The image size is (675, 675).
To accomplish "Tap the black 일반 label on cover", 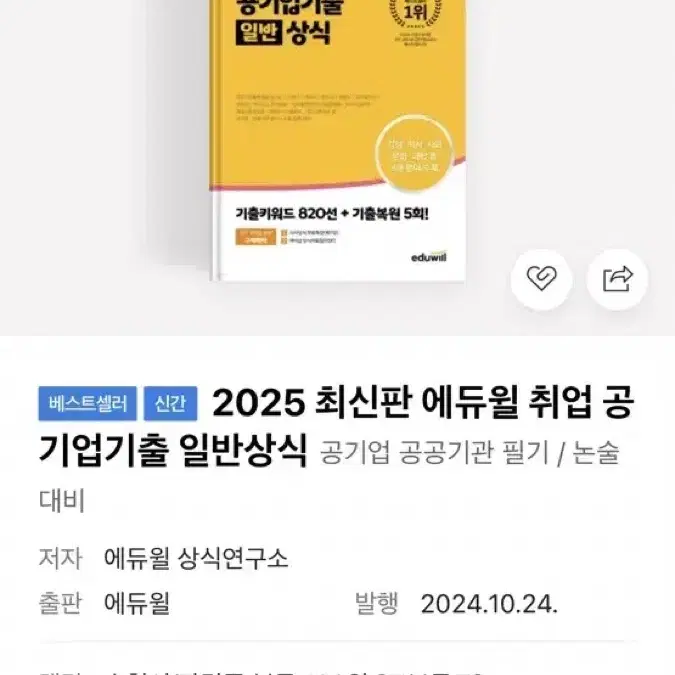I will tap(259, 33).
